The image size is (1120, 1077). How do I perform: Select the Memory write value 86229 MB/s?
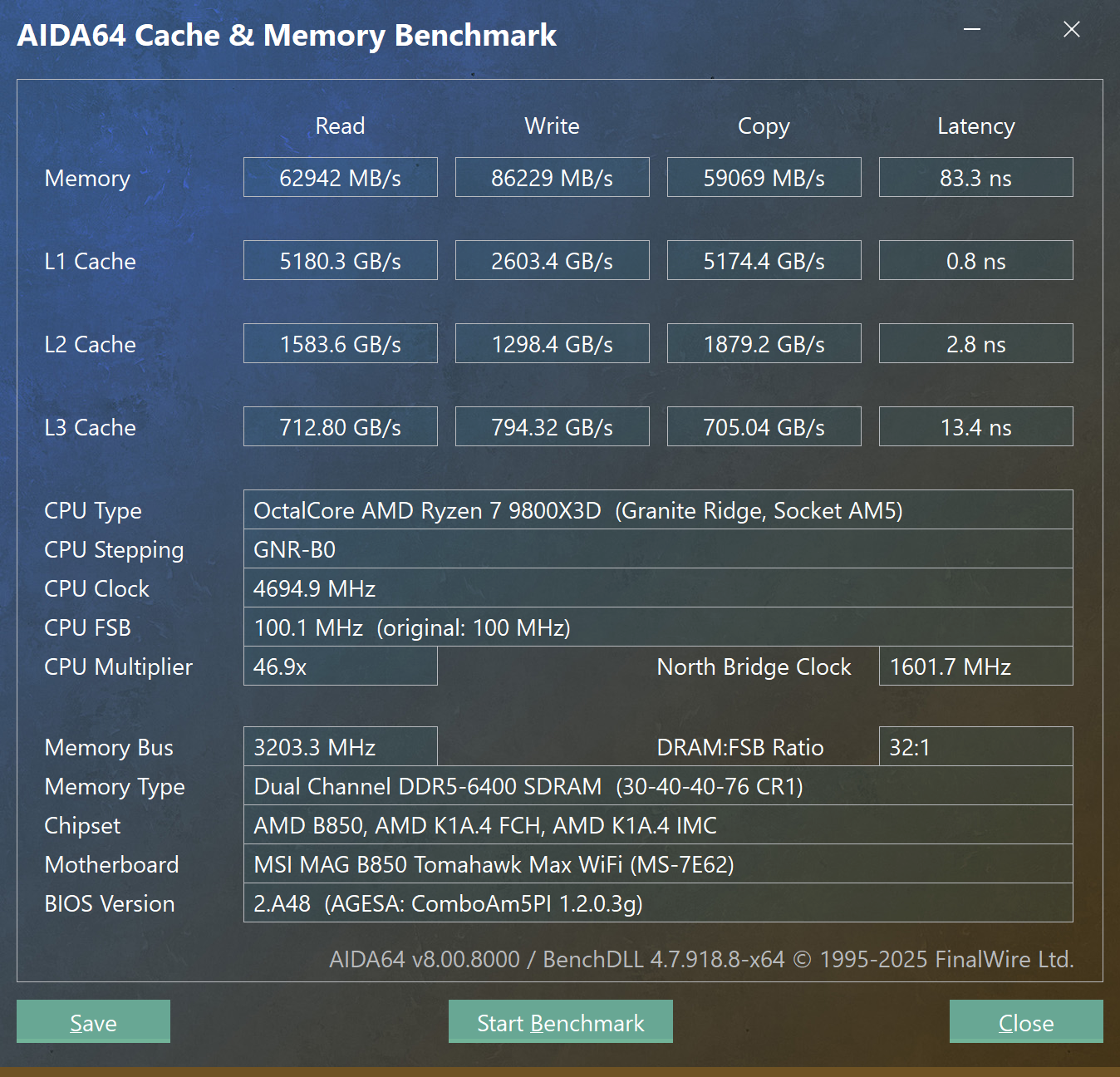(x=553, y=177)
